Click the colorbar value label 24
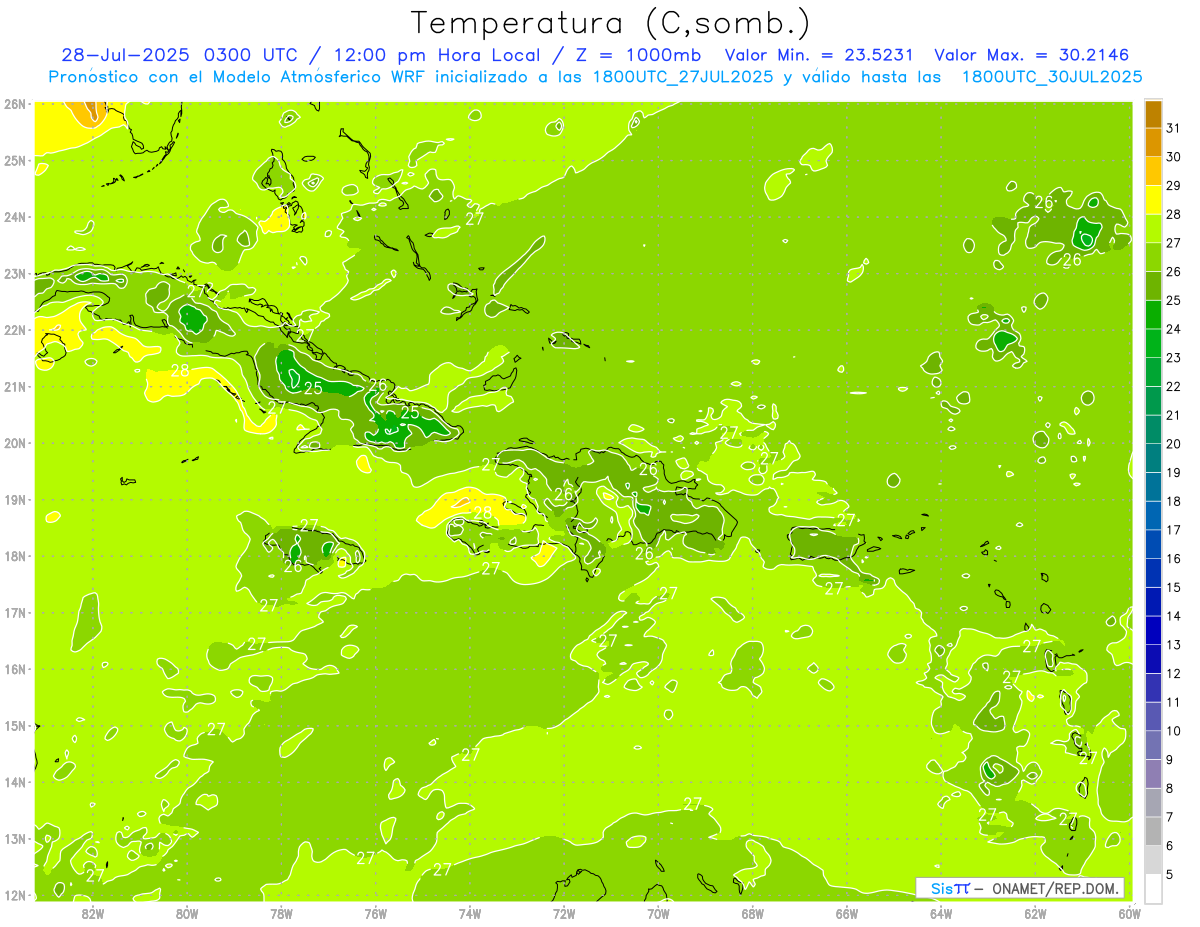This screenshot has width=1200, height=927. click(1173, 329)
